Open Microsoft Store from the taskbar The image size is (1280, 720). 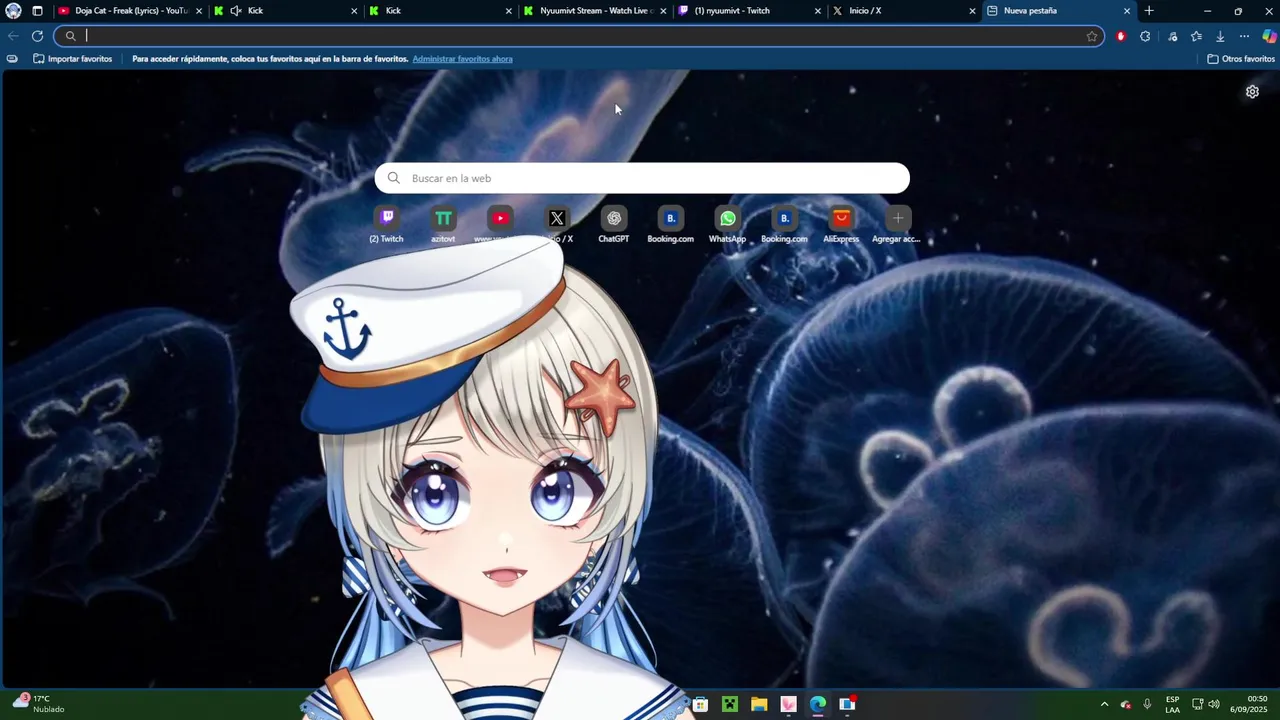700,704
